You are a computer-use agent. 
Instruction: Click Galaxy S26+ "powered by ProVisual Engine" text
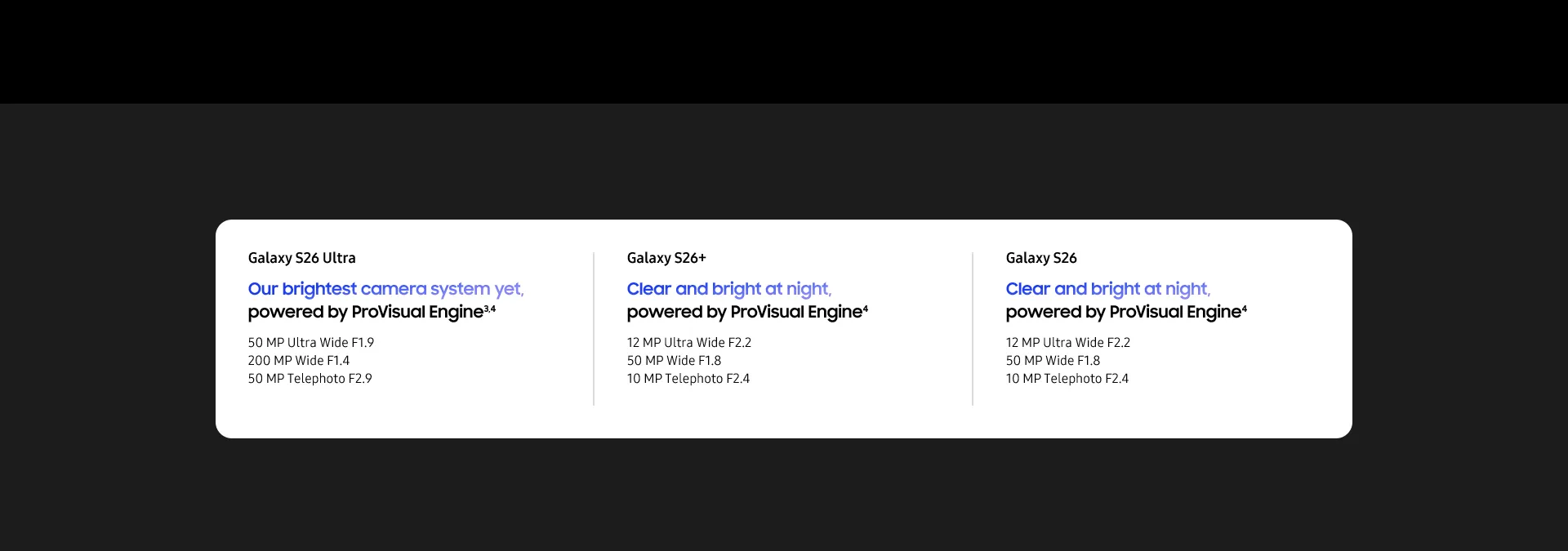[x=744, y=312]
